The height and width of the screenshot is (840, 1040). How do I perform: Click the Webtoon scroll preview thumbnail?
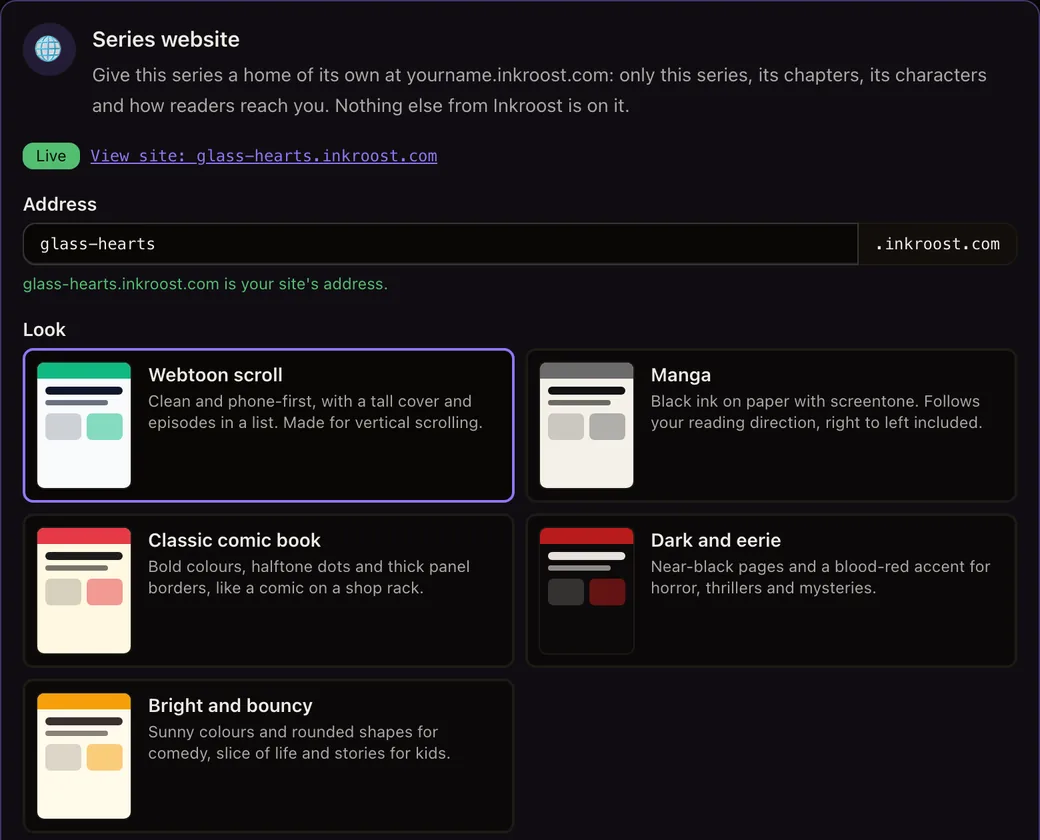(84, 425)
